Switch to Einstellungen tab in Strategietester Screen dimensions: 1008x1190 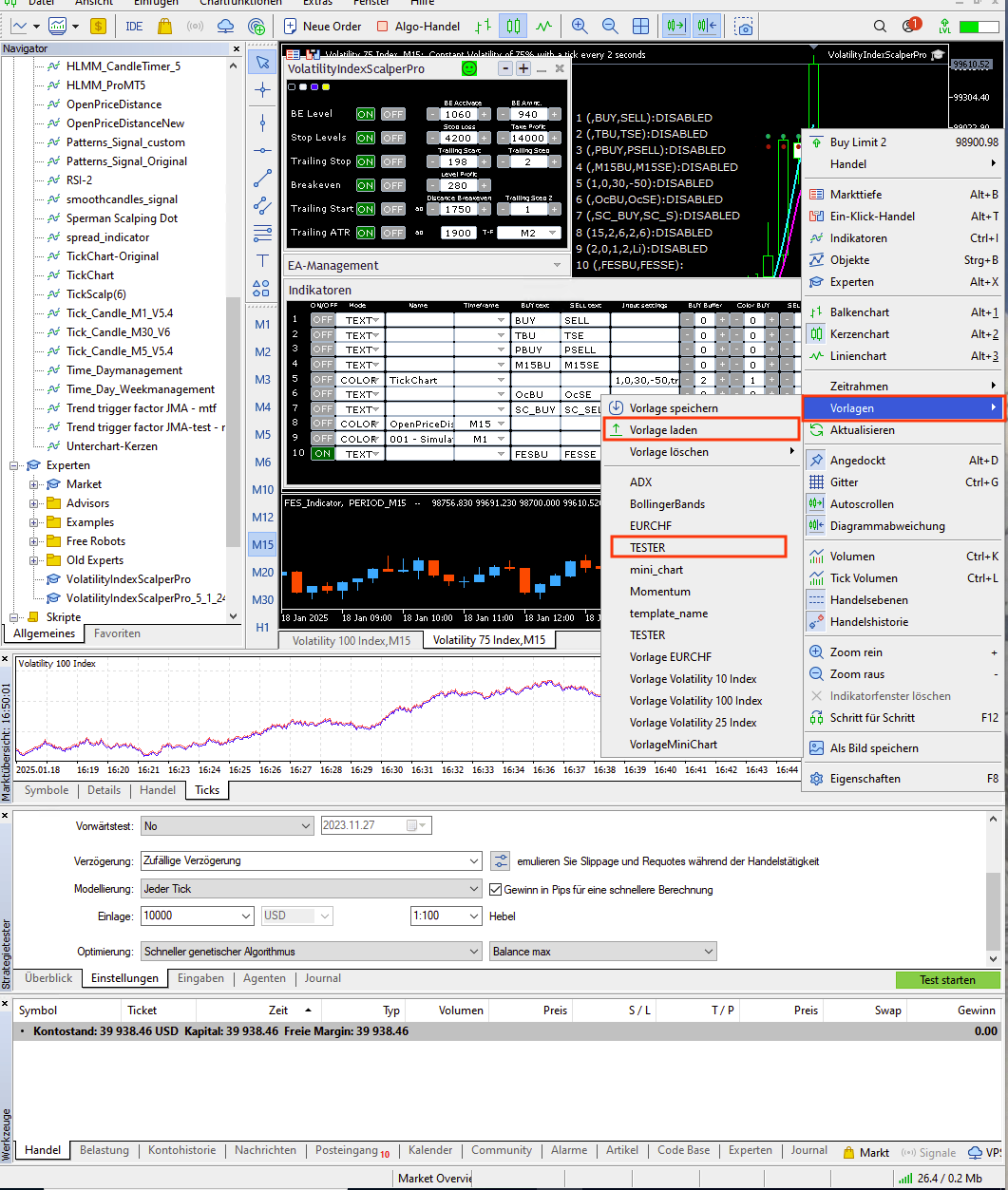click(x=124, y=978)
